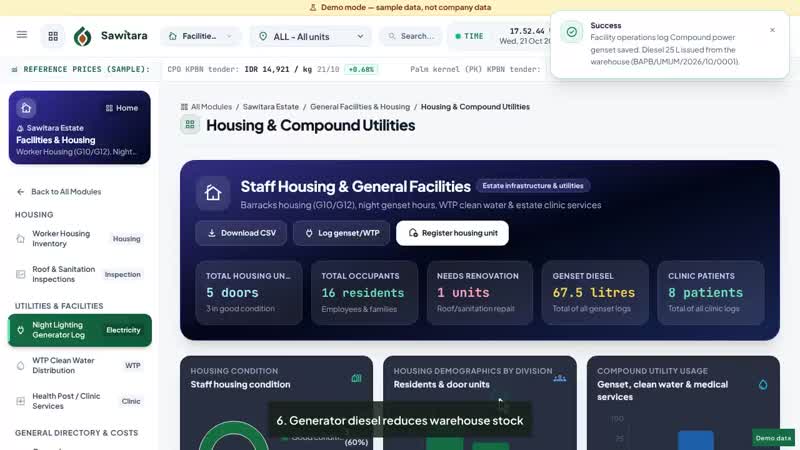This screenshot has width=800, height=450.
Task: Click the housing condition chart icon
Action: click(357, 378)
